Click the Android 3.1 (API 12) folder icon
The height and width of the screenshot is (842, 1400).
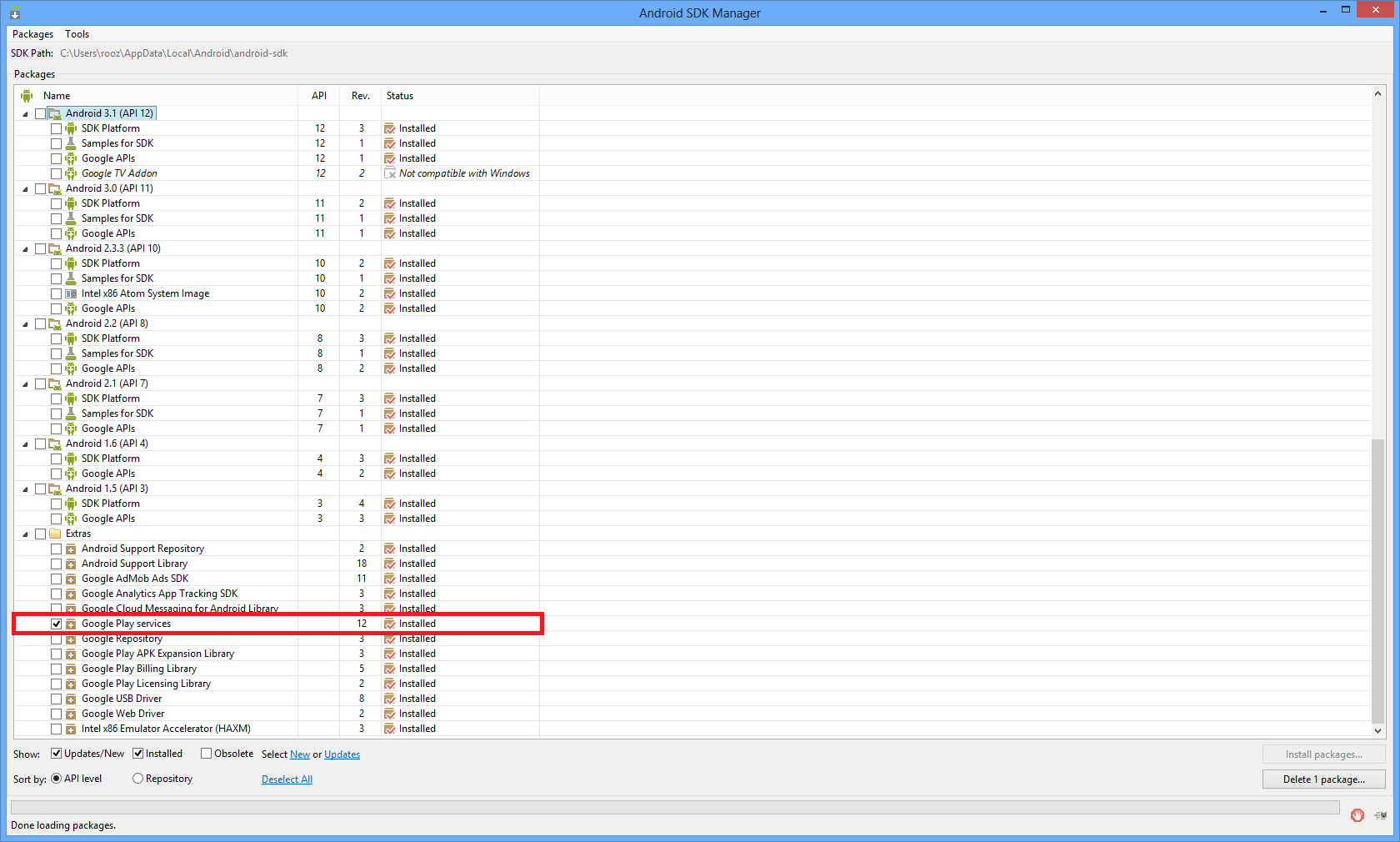(55, 113)
